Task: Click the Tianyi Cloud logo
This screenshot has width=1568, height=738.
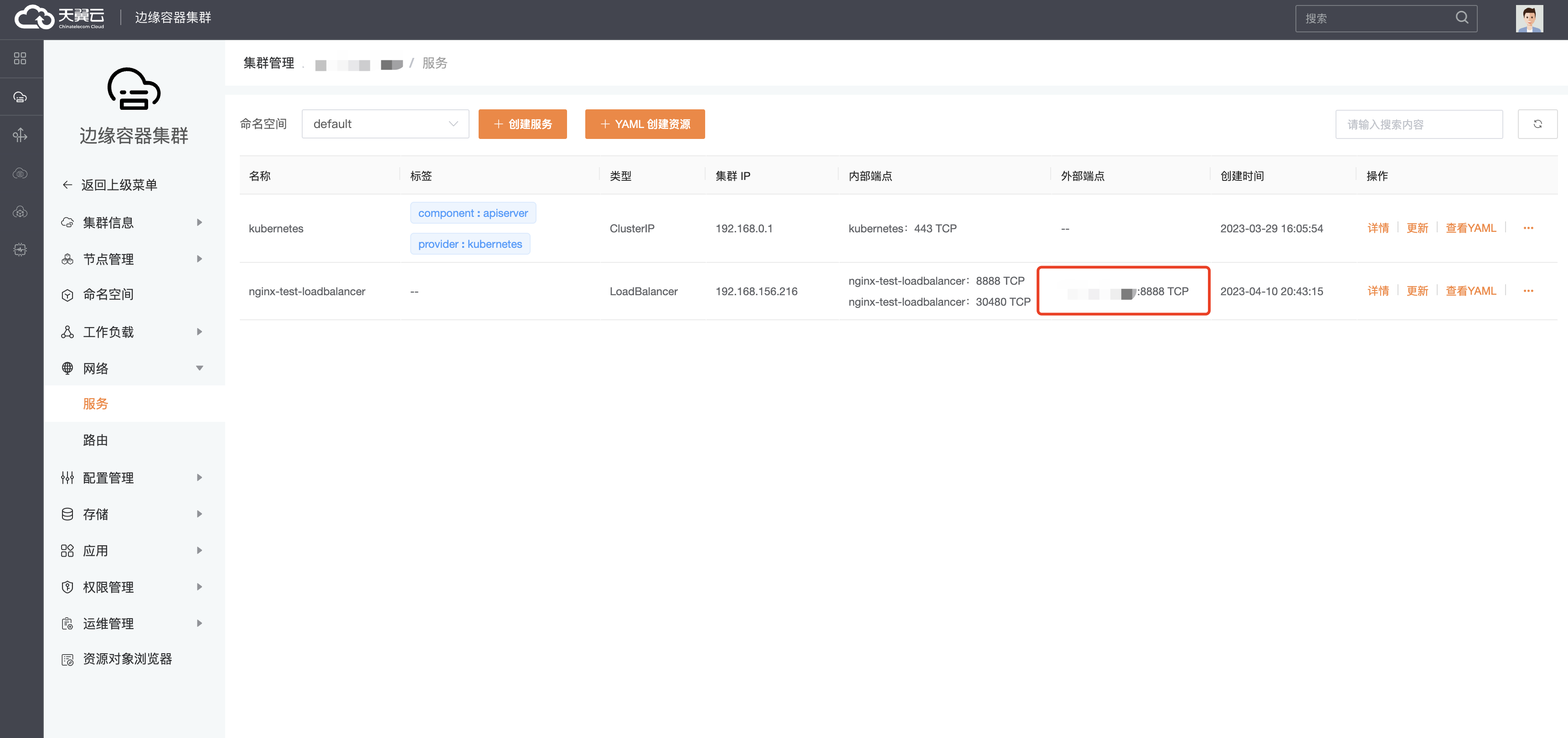Action: pyautogui.click(x=60, y=18)
